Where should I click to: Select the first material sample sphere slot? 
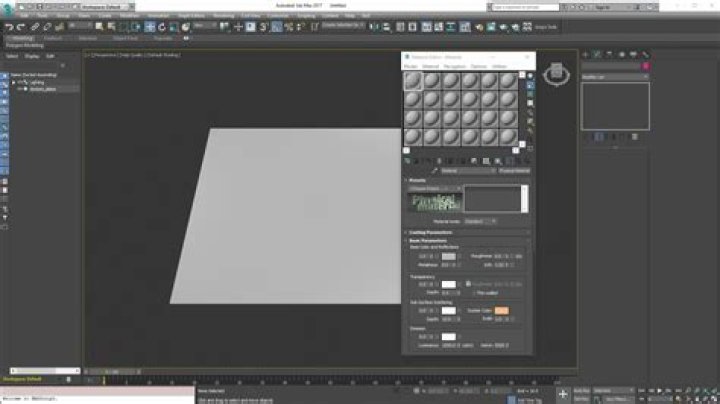(x=413, y=81)
